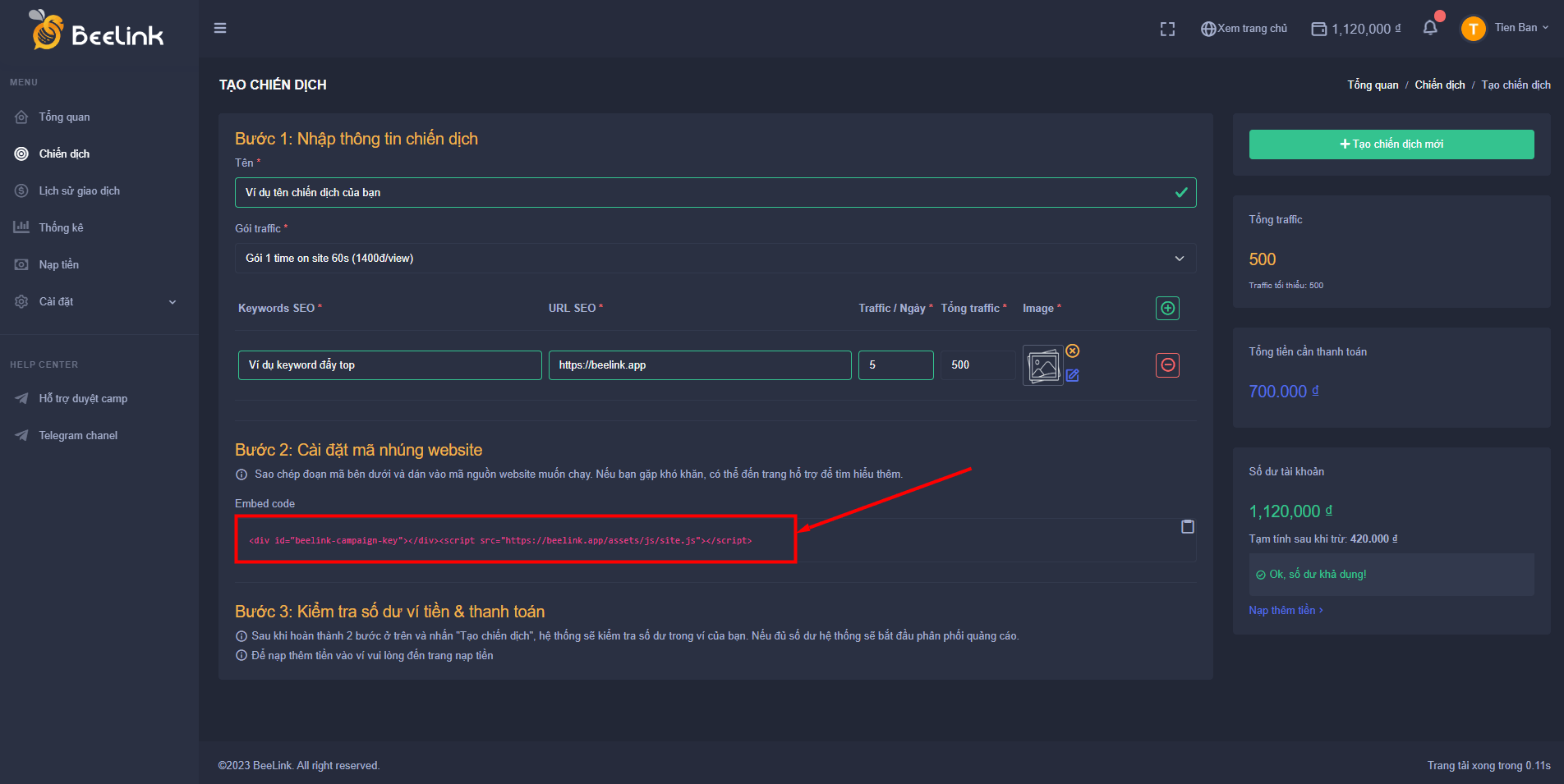The image size is (1564, 784).
Task: Click the embed code text
Action: pyautogui.click(x=500, y=540)
